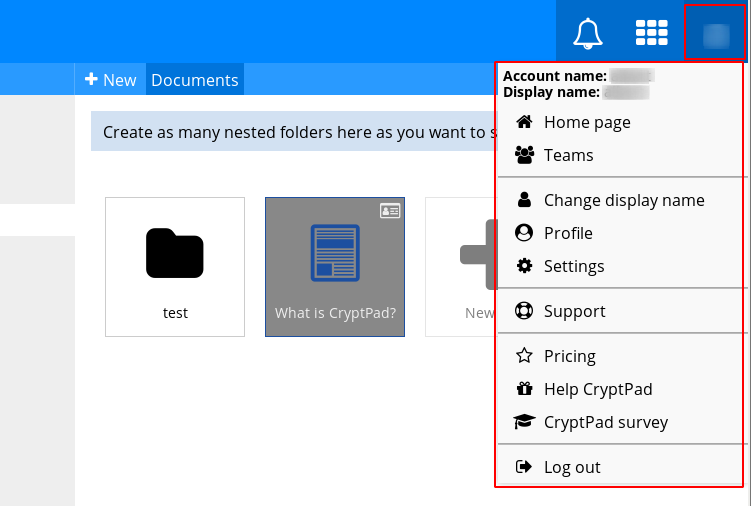This screenshot has width=751, height=506.
Task: Choose Help CryptPad in the menu
Action: [x=620, y=389]
